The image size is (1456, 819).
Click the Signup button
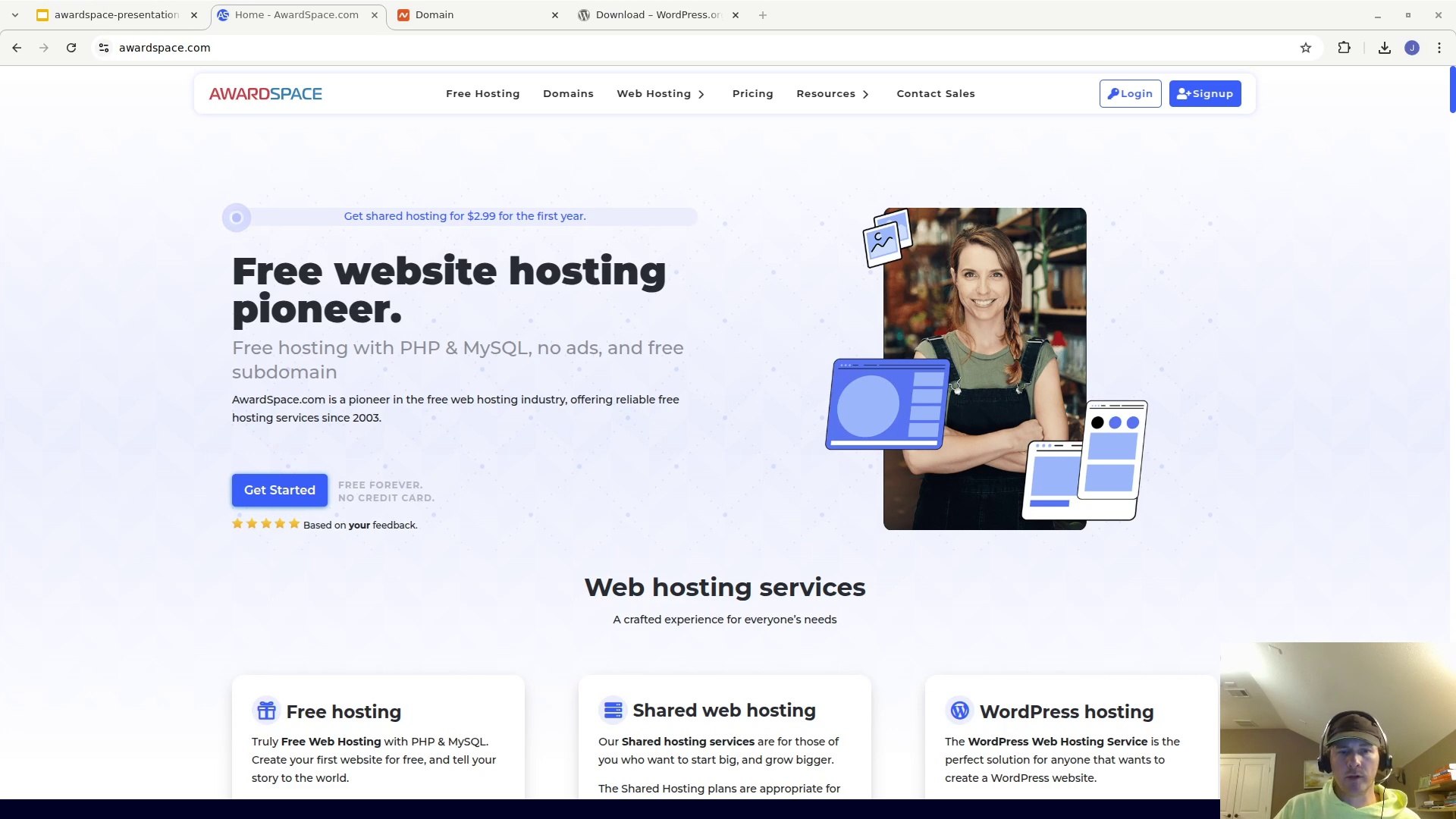coord(1205,93)
